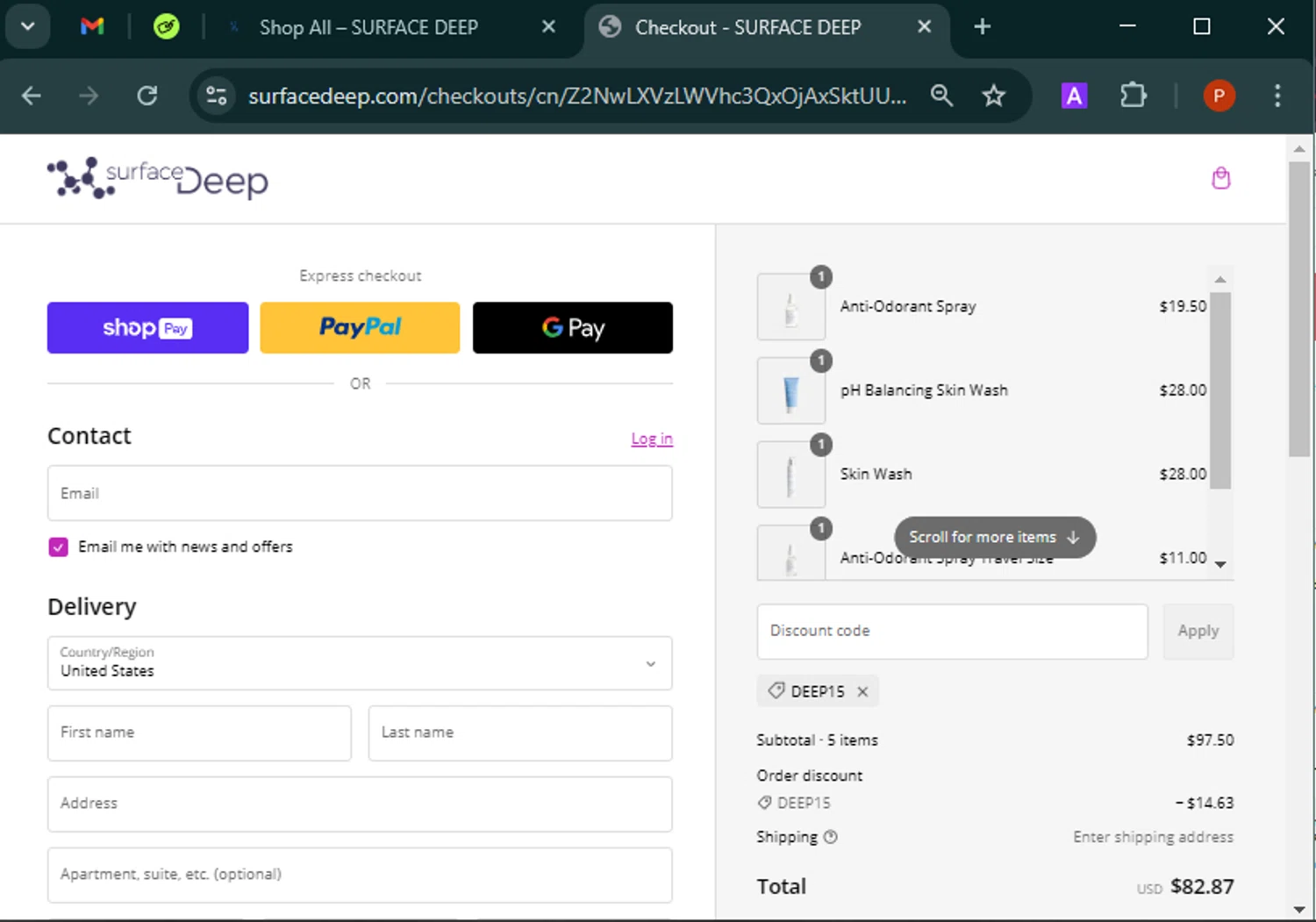Close the Shop All tab
This screenshot has width=1316, height=922.
(548, 26)
